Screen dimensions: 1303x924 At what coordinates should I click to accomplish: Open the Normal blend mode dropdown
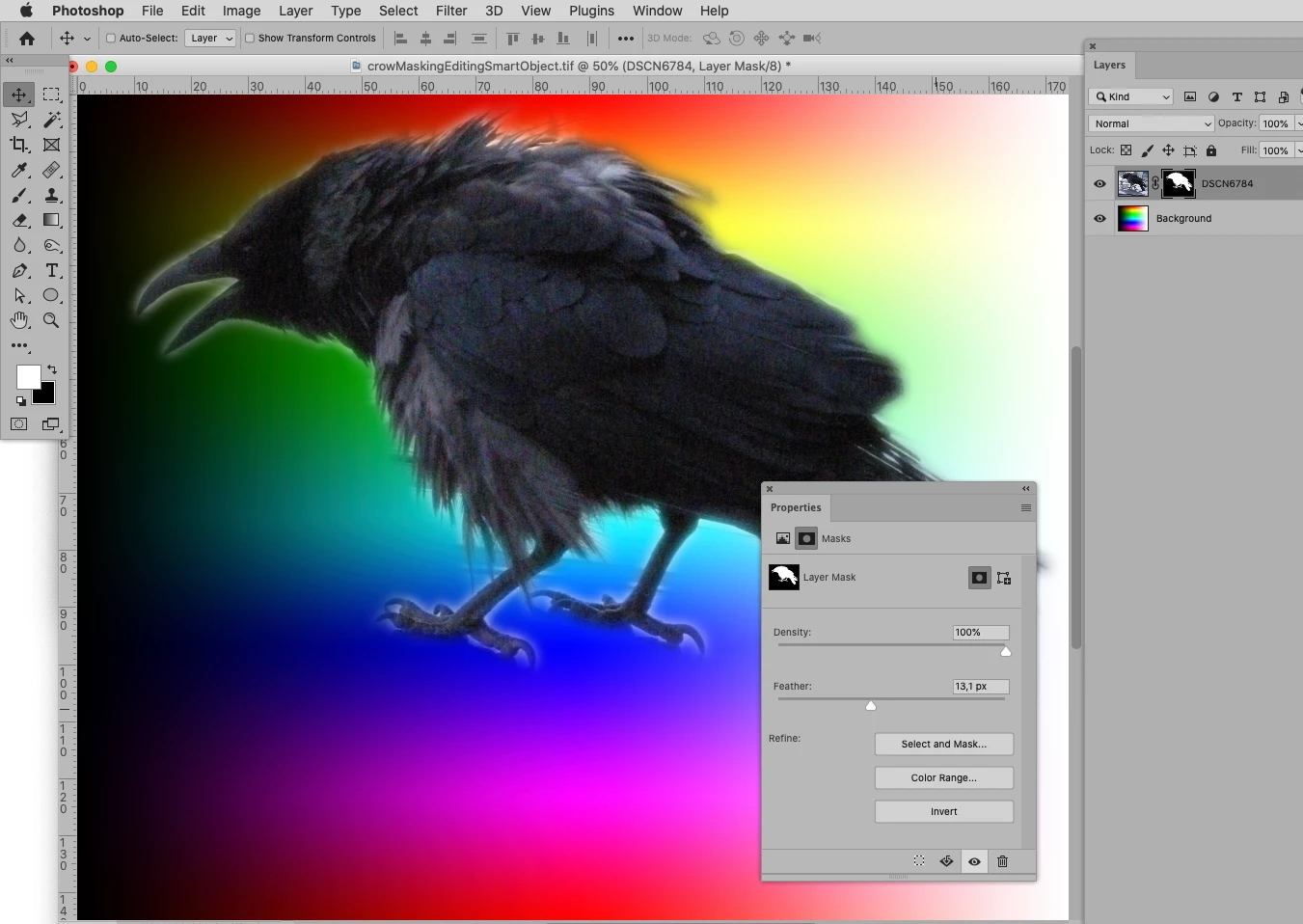pyautogui.click(x=1152, y=123)
